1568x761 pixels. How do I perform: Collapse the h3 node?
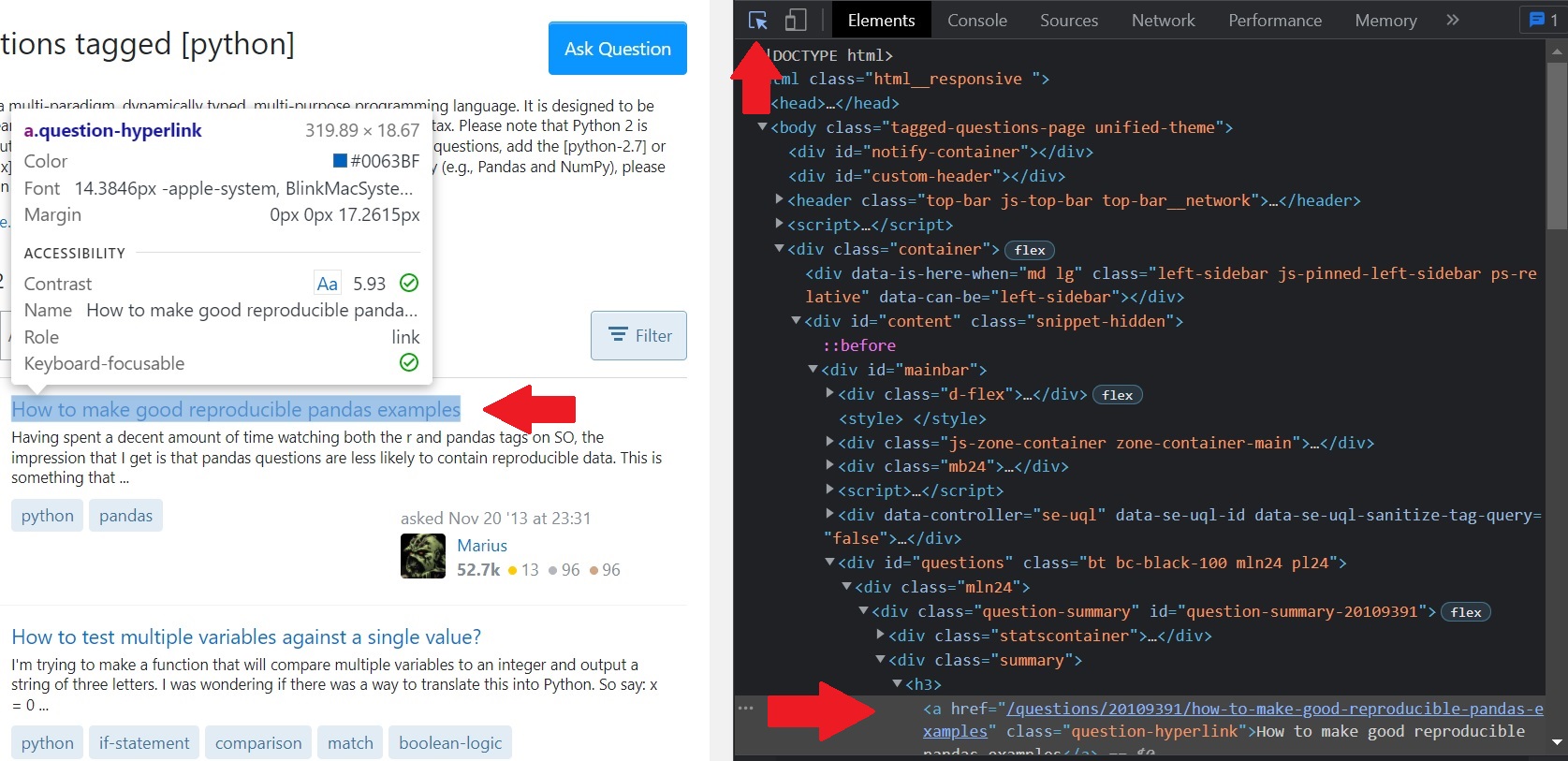897,683
